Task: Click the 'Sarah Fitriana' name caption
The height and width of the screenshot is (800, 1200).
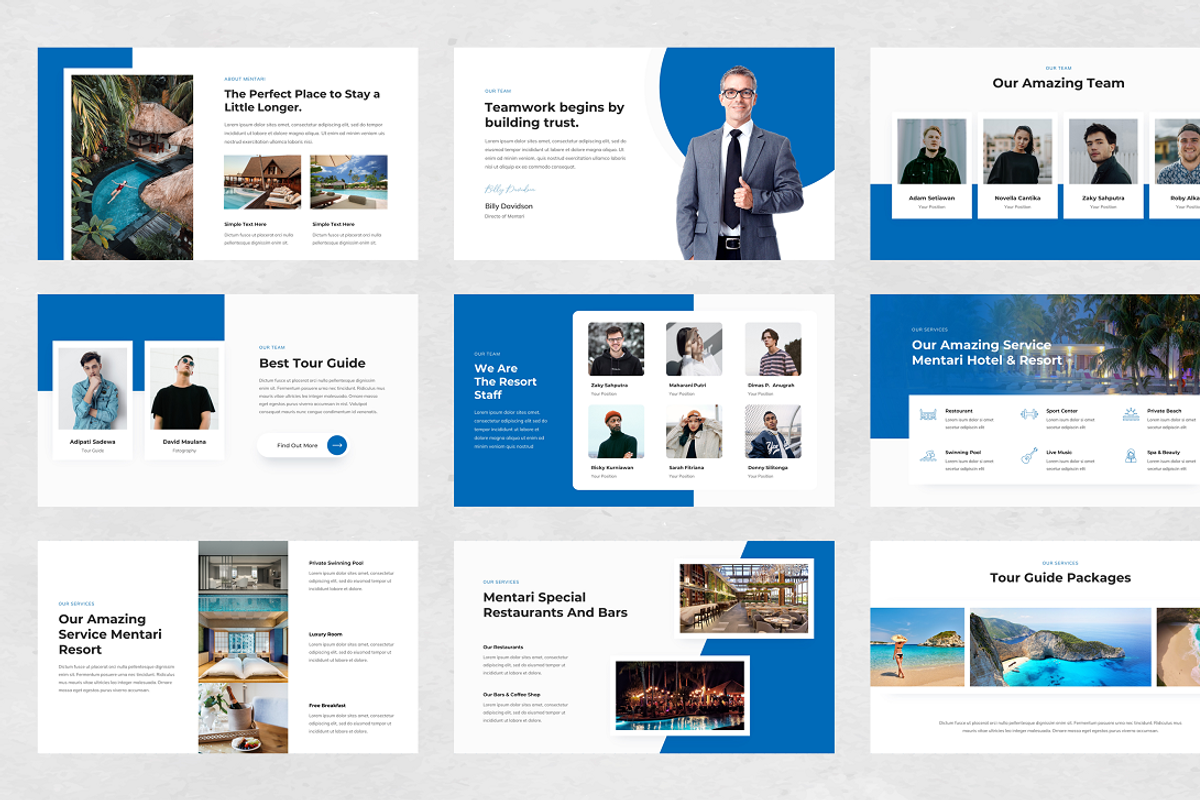Action: [686, 468]
